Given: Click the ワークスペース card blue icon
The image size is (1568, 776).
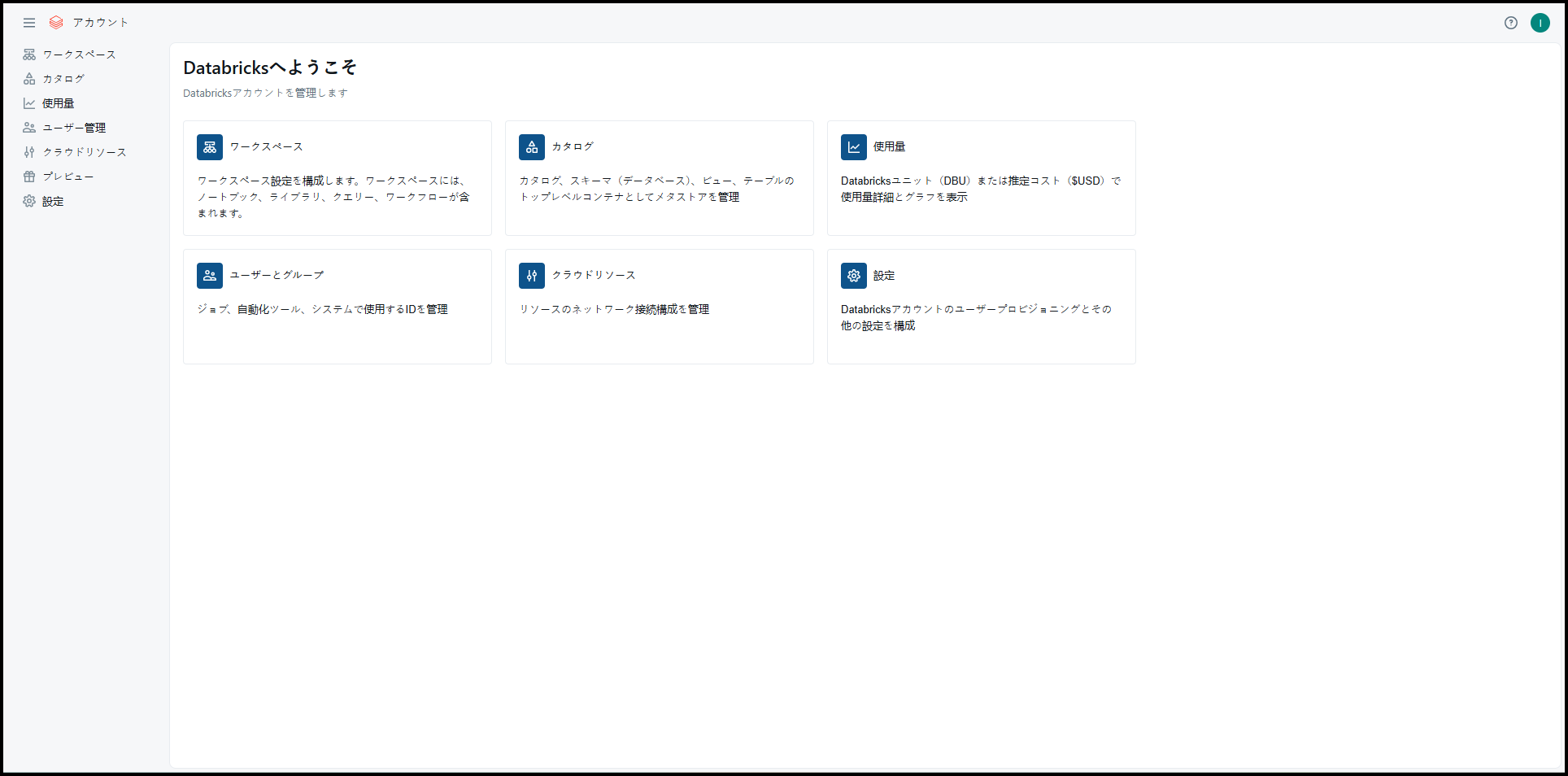Looking at the screenshot, I should [210, 147].
